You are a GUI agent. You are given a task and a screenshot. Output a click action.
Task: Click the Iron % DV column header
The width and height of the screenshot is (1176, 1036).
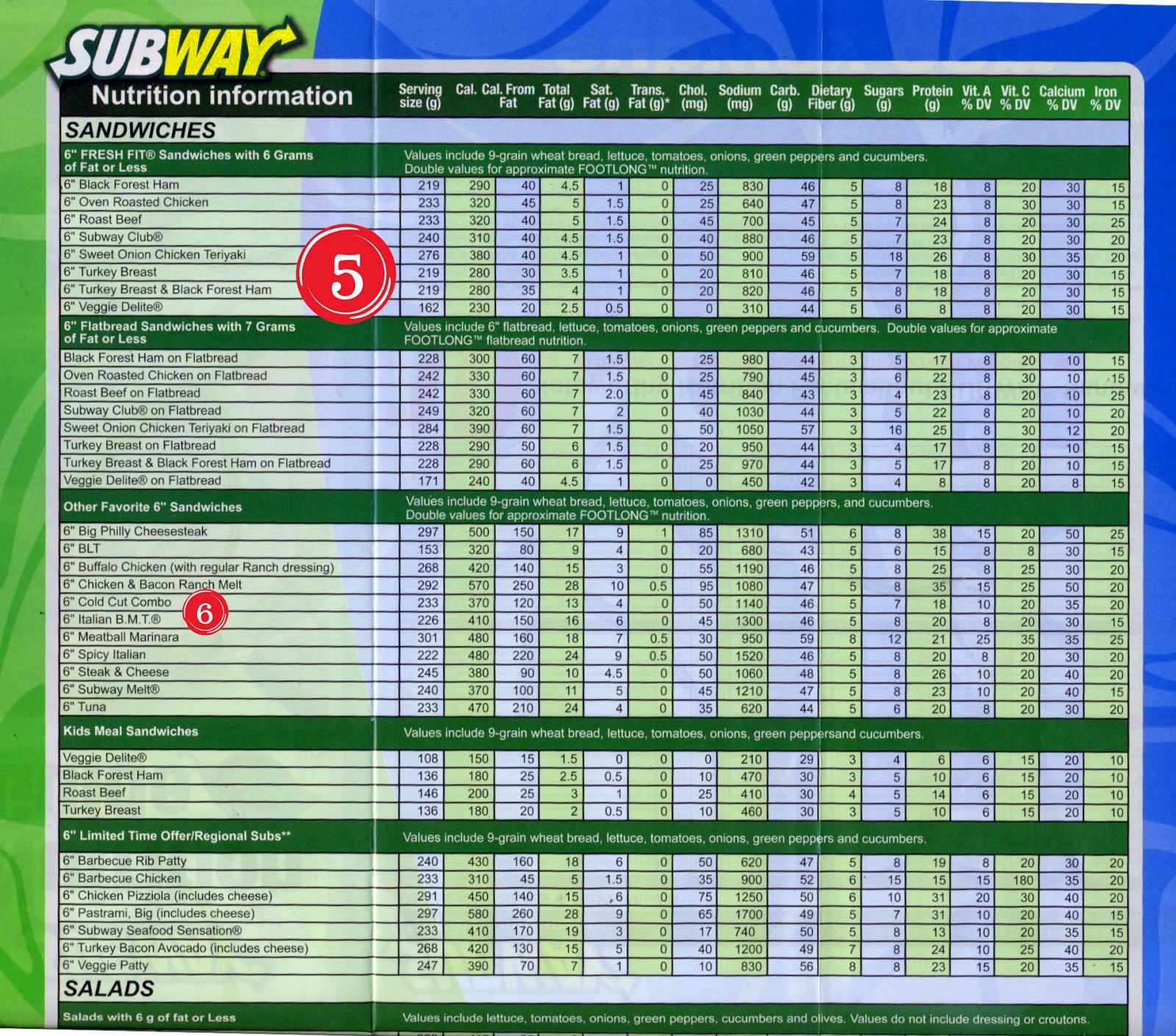(x=1105, y=98)
